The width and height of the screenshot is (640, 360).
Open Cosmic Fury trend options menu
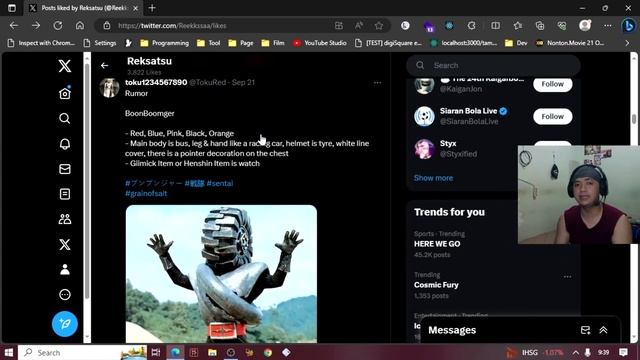[x=567, y=277]
